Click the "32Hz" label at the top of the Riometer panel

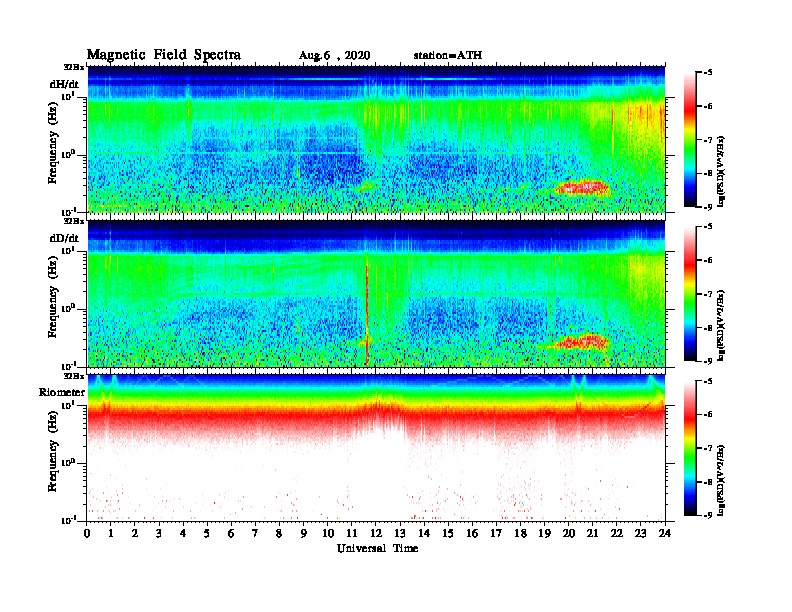click(x=73, y=376)
